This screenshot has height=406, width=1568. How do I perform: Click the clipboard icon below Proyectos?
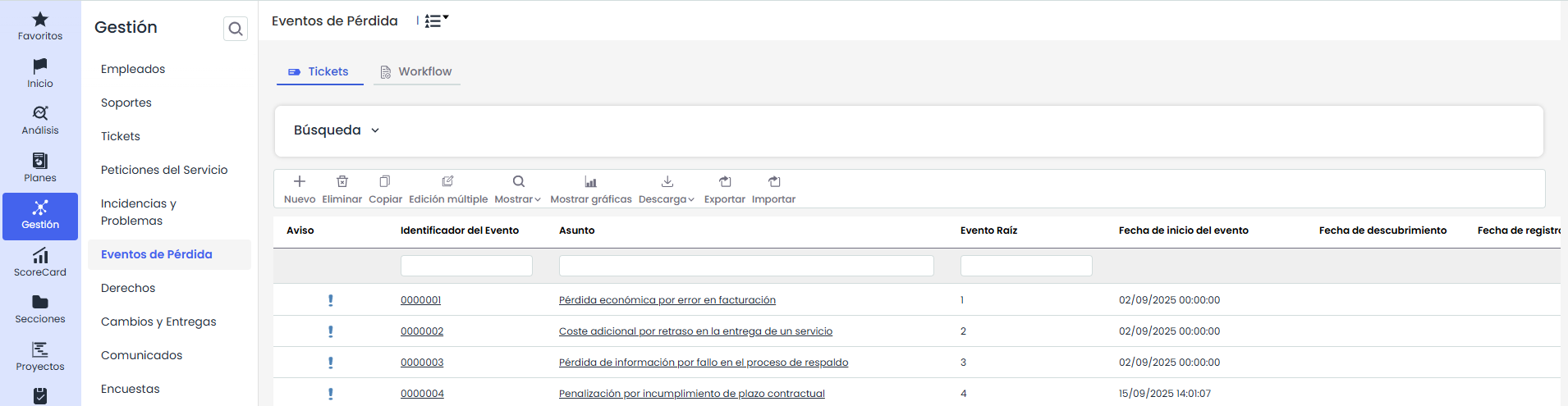tap(40, 396)
